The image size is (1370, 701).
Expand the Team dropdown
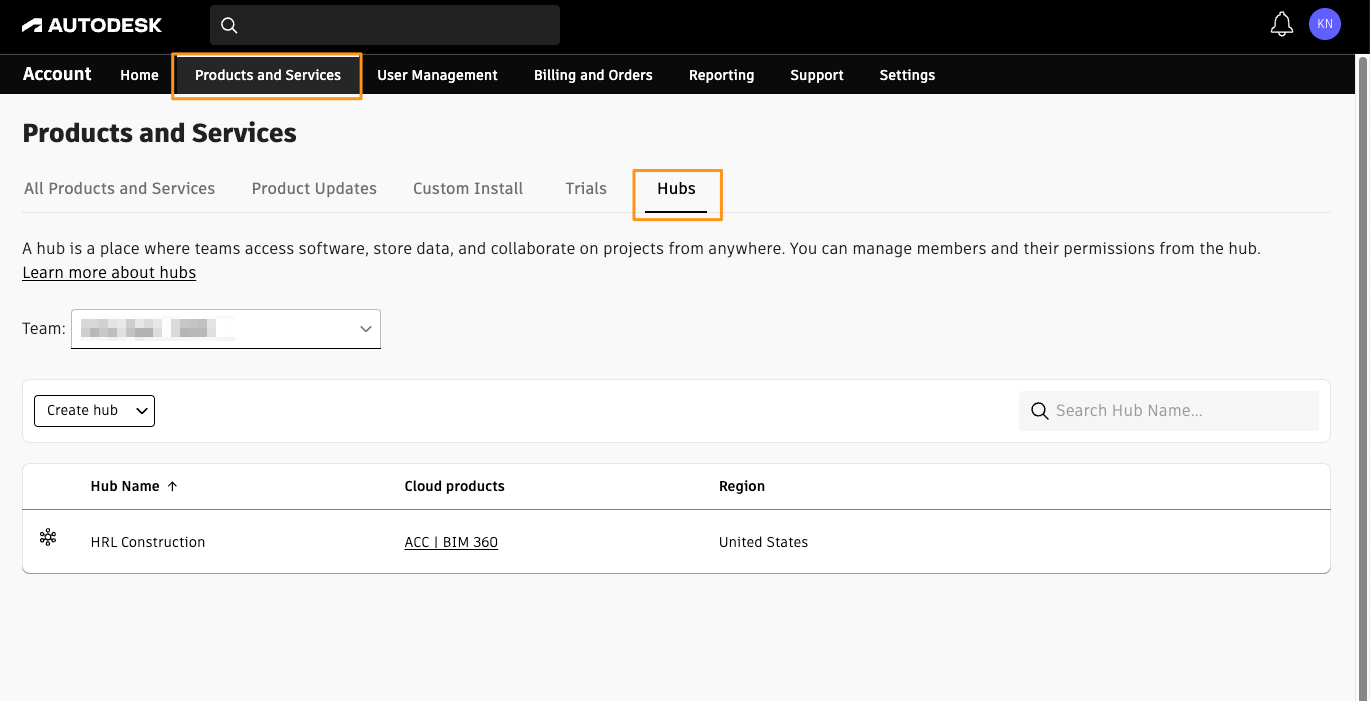pos(226,329)
